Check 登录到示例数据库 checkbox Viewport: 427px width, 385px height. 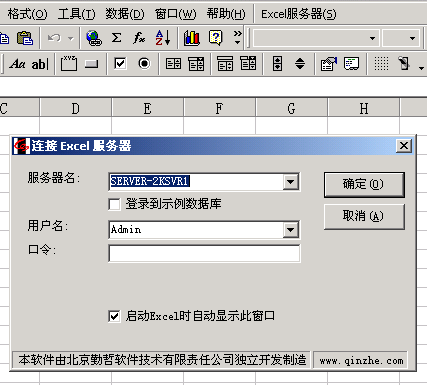(x=114, y=204)
